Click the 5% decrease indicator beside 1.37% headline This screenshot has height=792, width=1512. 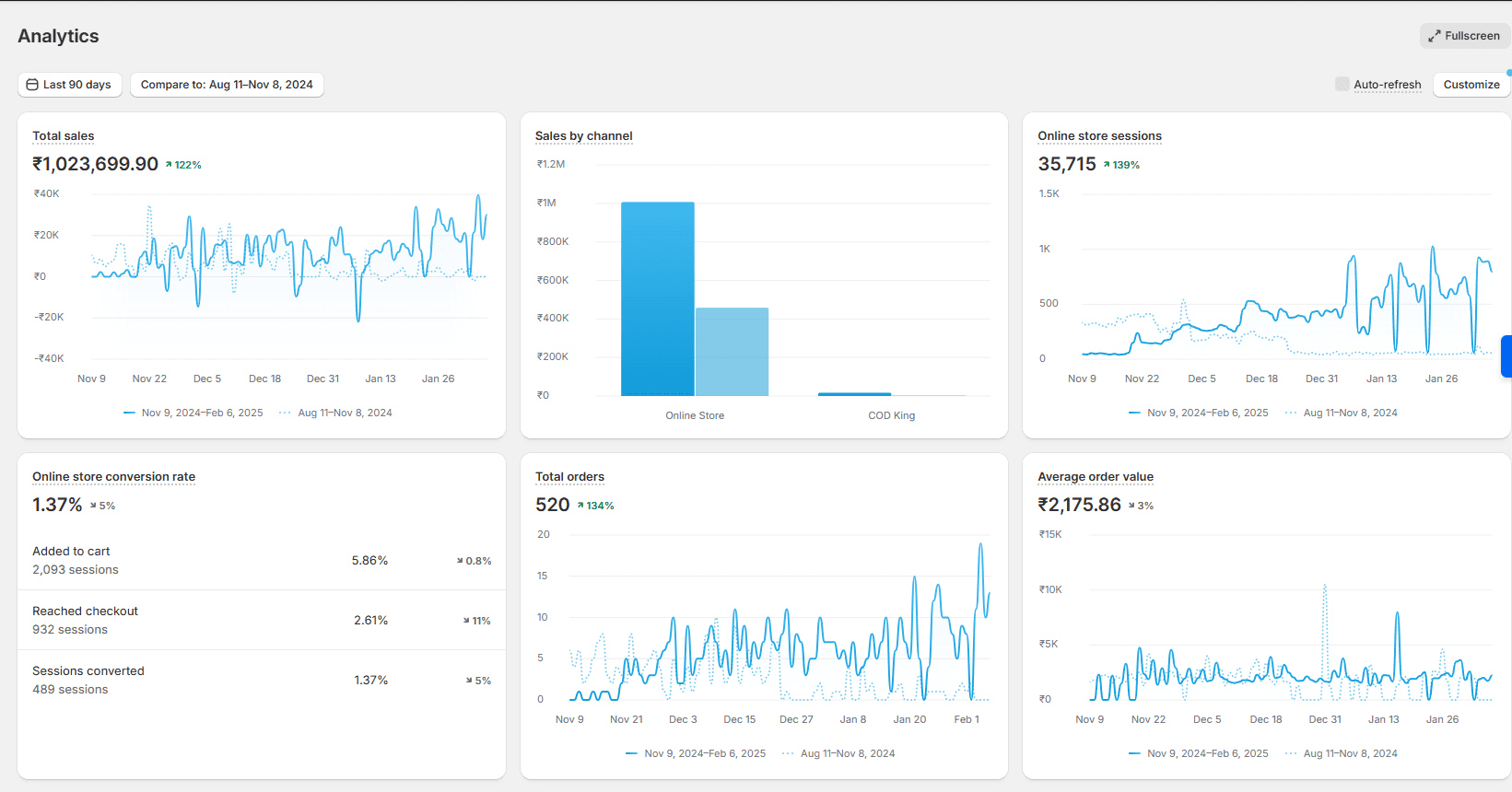pyautogui.click(x=102, y=506)
